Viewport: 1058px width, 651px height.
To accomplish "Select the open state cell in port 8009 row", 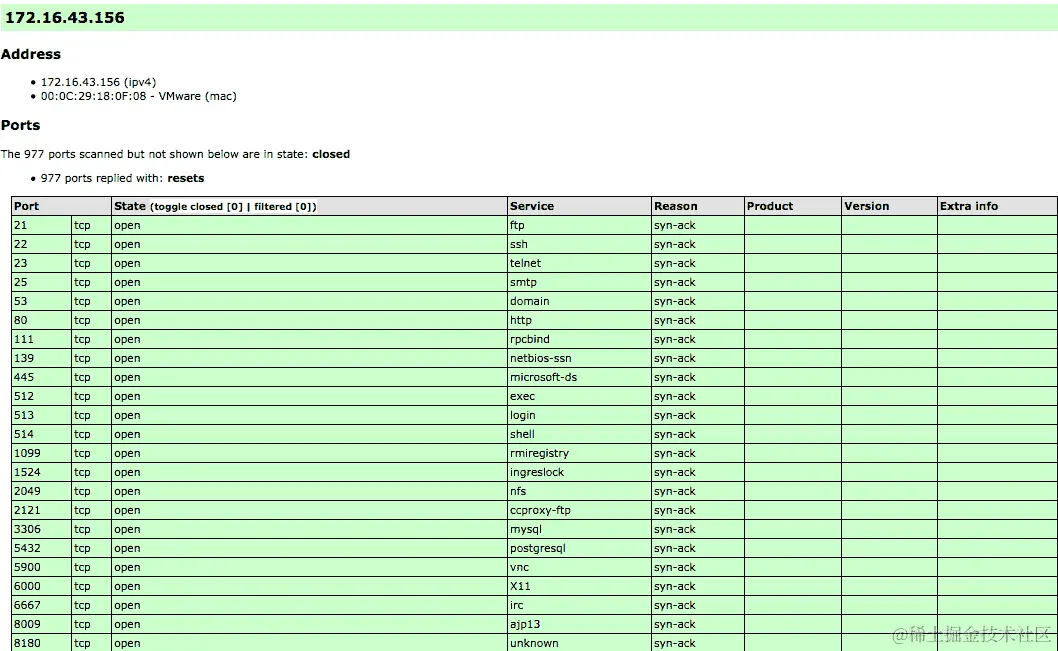I will click(309, 624).
